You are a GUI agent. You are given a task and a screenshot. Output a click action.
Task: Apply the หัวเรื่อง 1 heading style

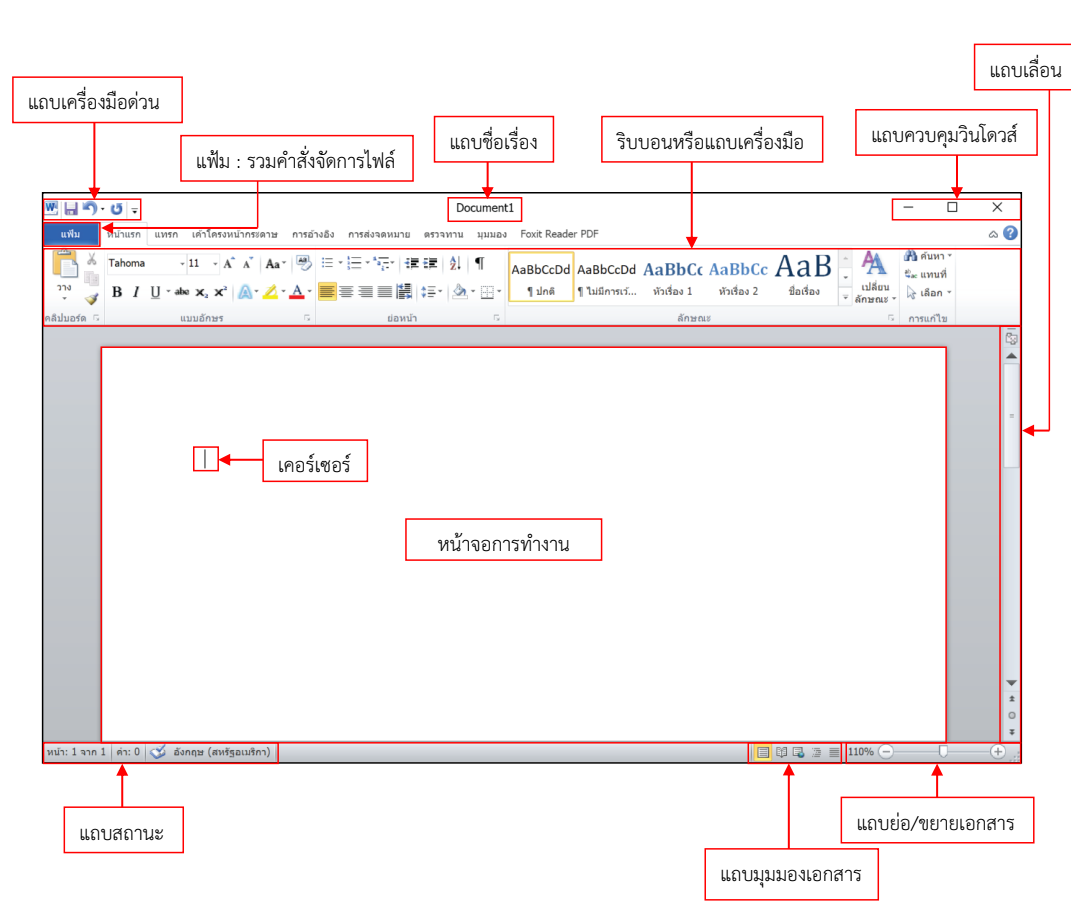pyautogui.click(x=673, y=277)
